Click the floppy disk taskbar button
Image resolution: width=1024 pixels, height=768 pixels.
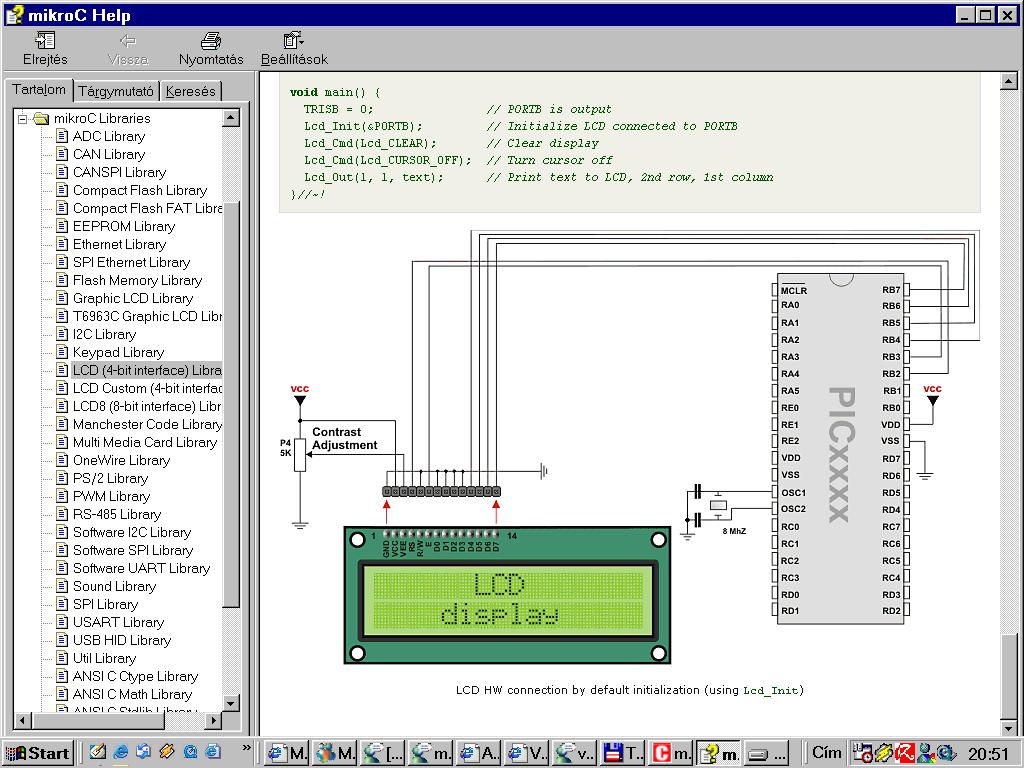tap(622, 753)
